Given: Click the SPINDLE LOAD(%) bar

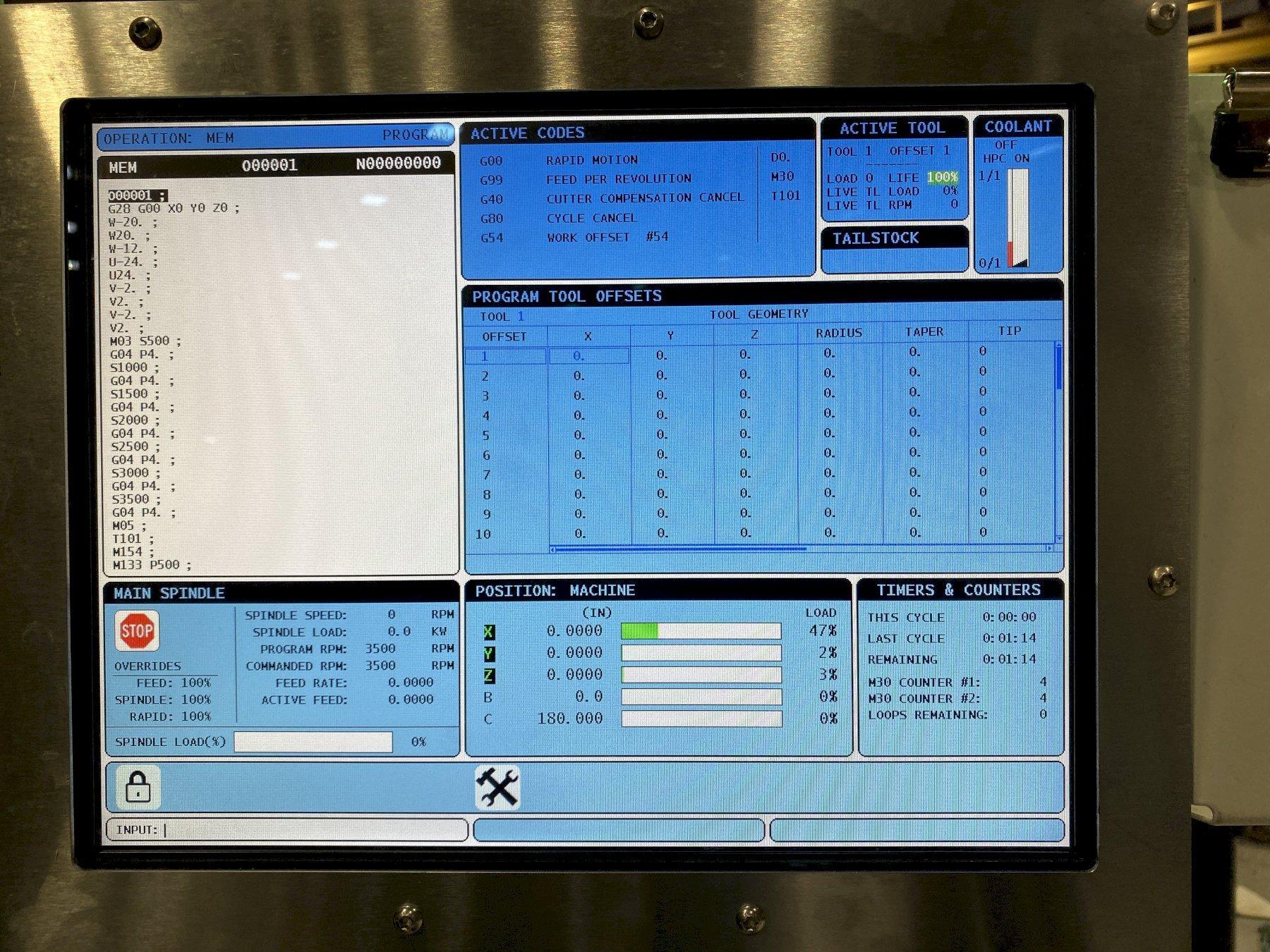Looking at the screenshot, I should [x=313, y=742].
